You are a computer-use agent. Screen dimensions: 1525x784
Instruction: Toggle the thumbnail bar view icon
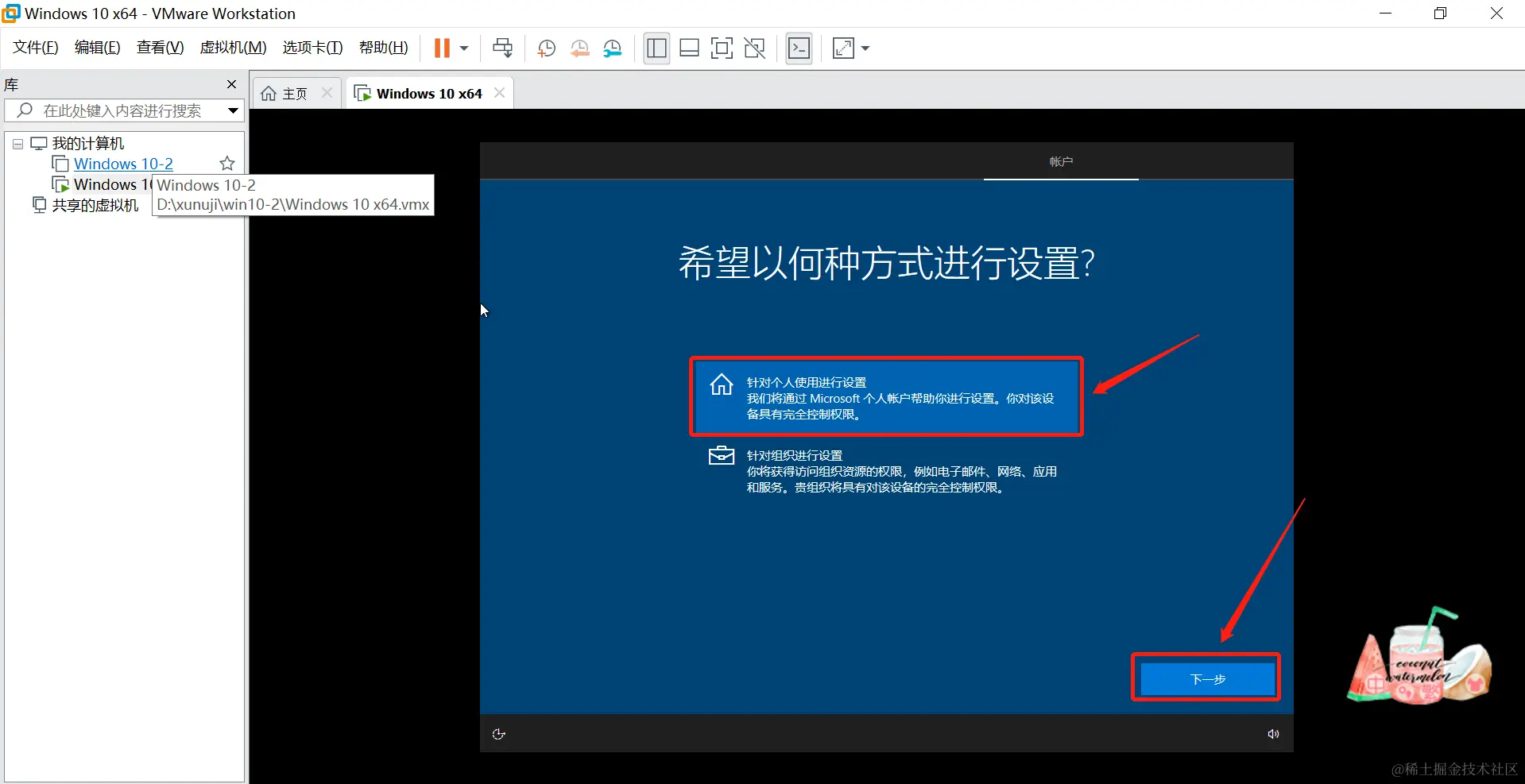click(689, 48)
